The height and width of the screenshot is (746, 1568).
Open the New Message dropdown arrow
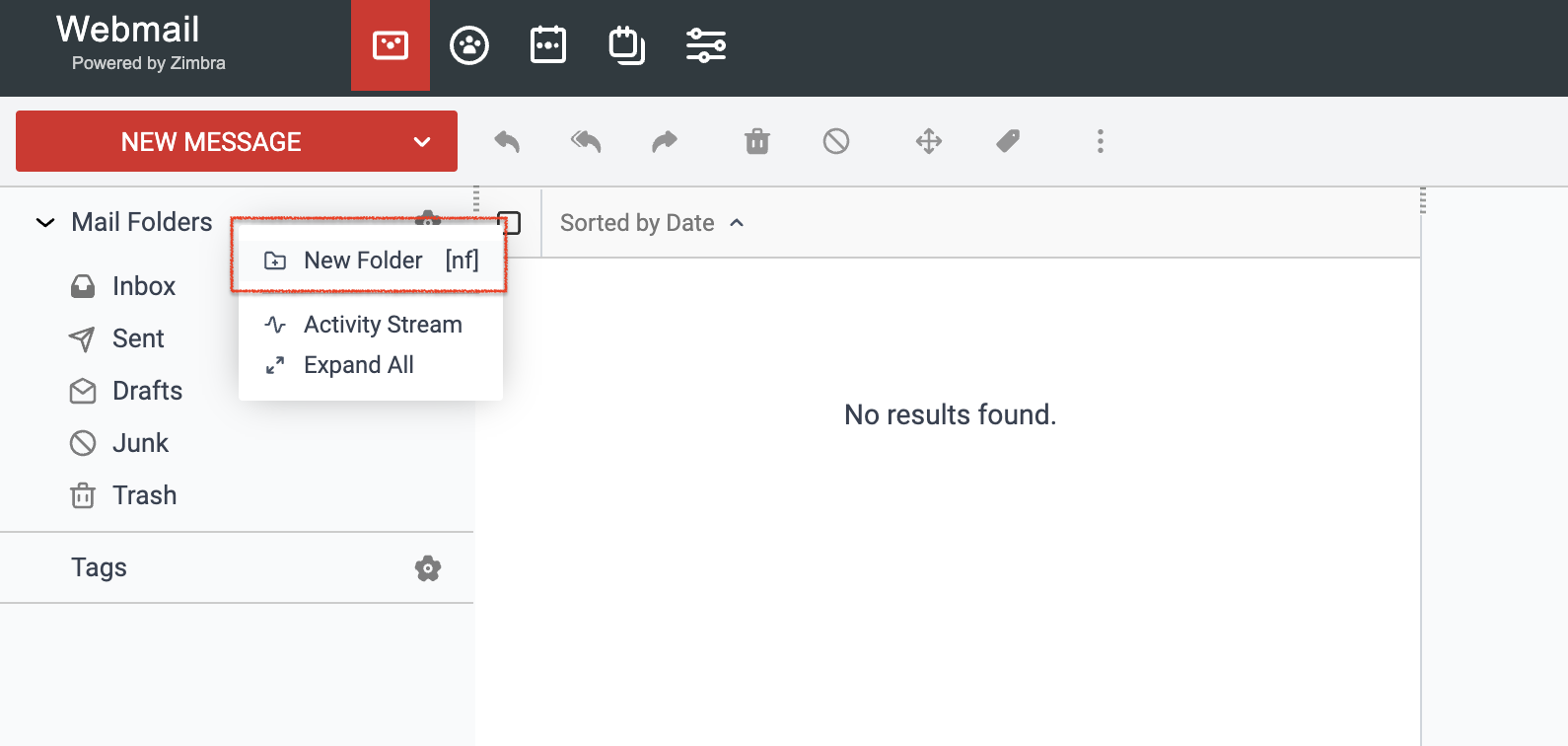[422, 142]
